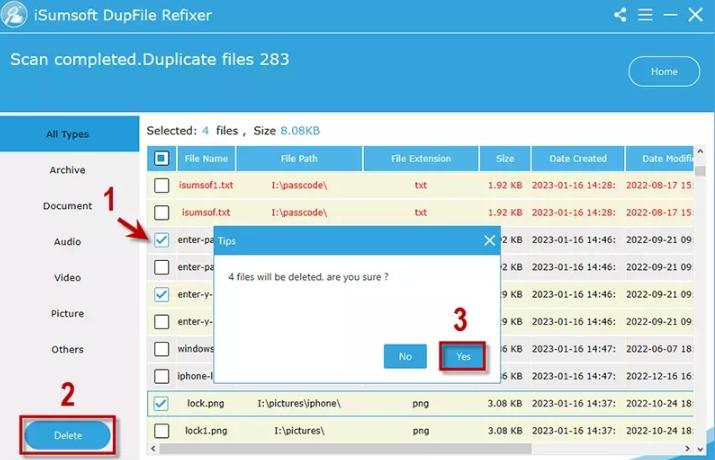Select the lock1.png file name

point(206,431)
